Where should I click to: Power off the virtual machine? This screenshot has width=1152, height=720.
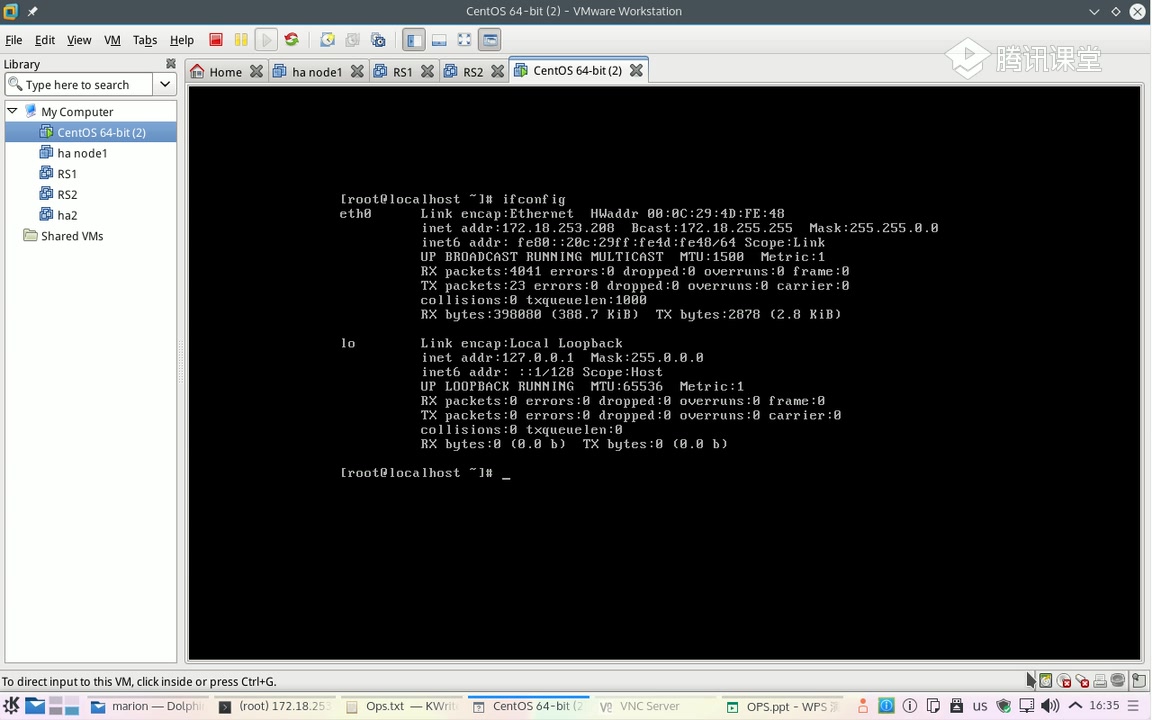215,40
